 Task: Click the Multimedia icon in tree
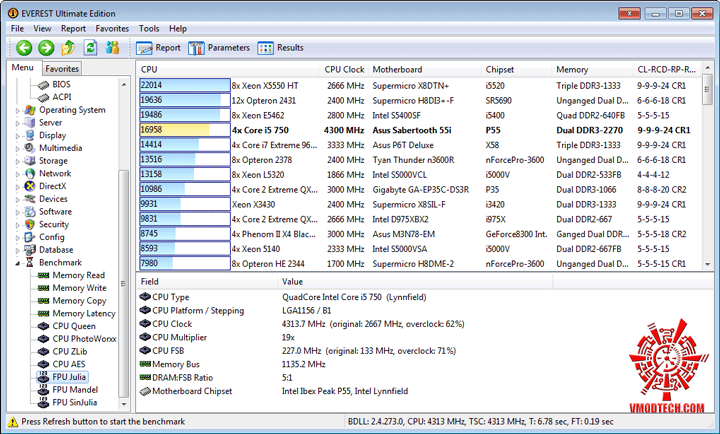(x=30, y=148)
